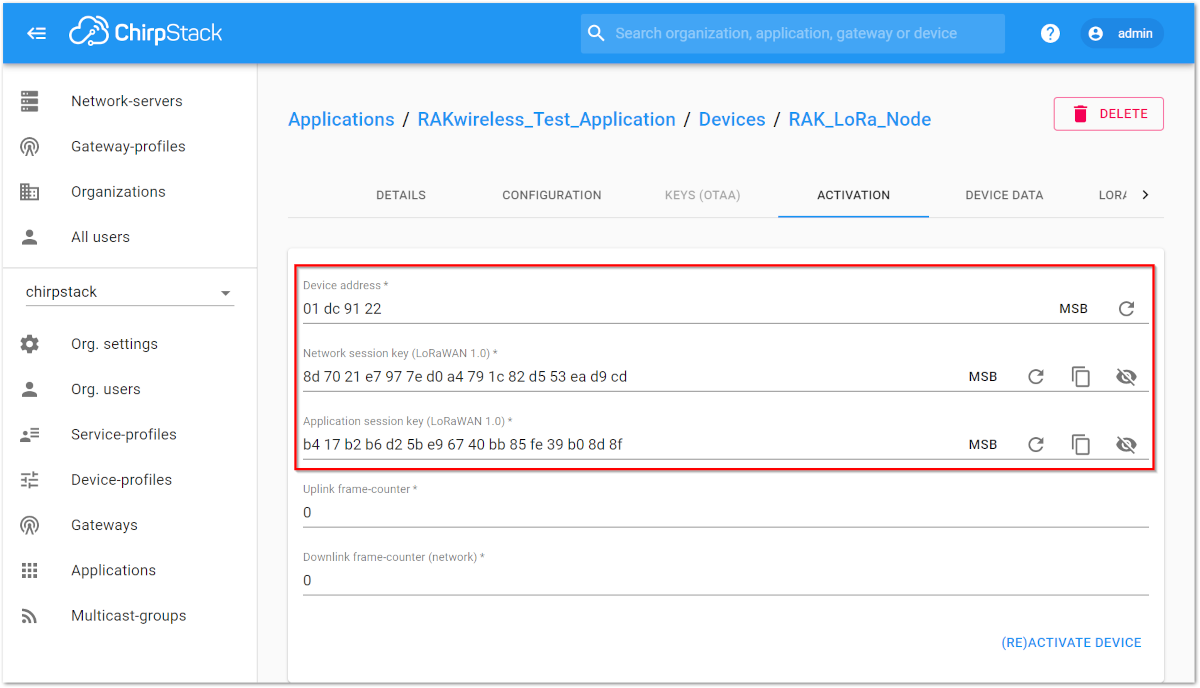Switch to the DEVICE DATA tab
Viewport: 1200px width, 688px height.
[x=1004, y=195]
